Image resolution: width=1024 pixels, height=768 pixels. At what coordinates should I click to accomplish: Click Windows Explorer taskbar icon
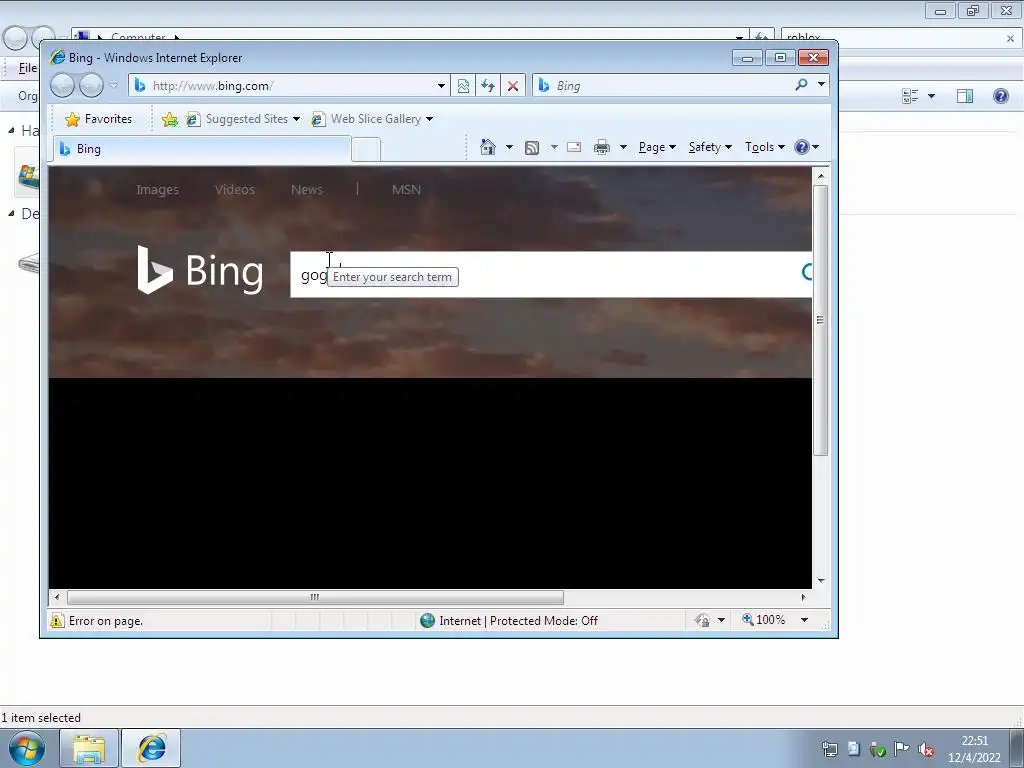tap(89, 748)
